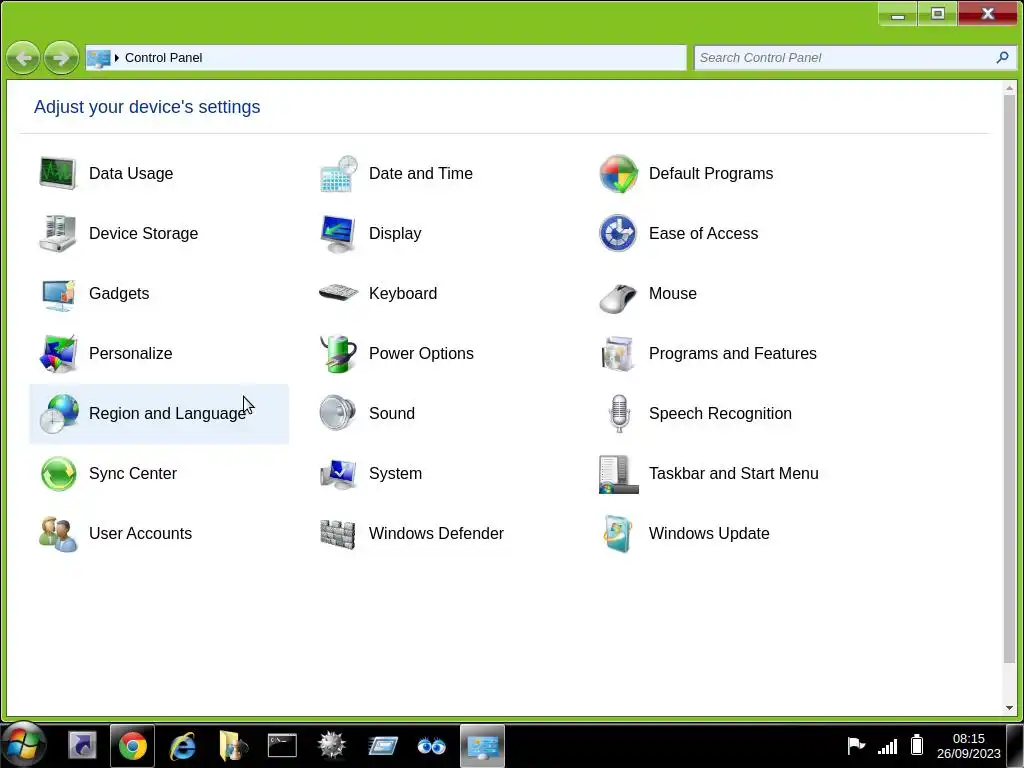
Task: Go to Display settings link
Action: click(x=395, y=234)
